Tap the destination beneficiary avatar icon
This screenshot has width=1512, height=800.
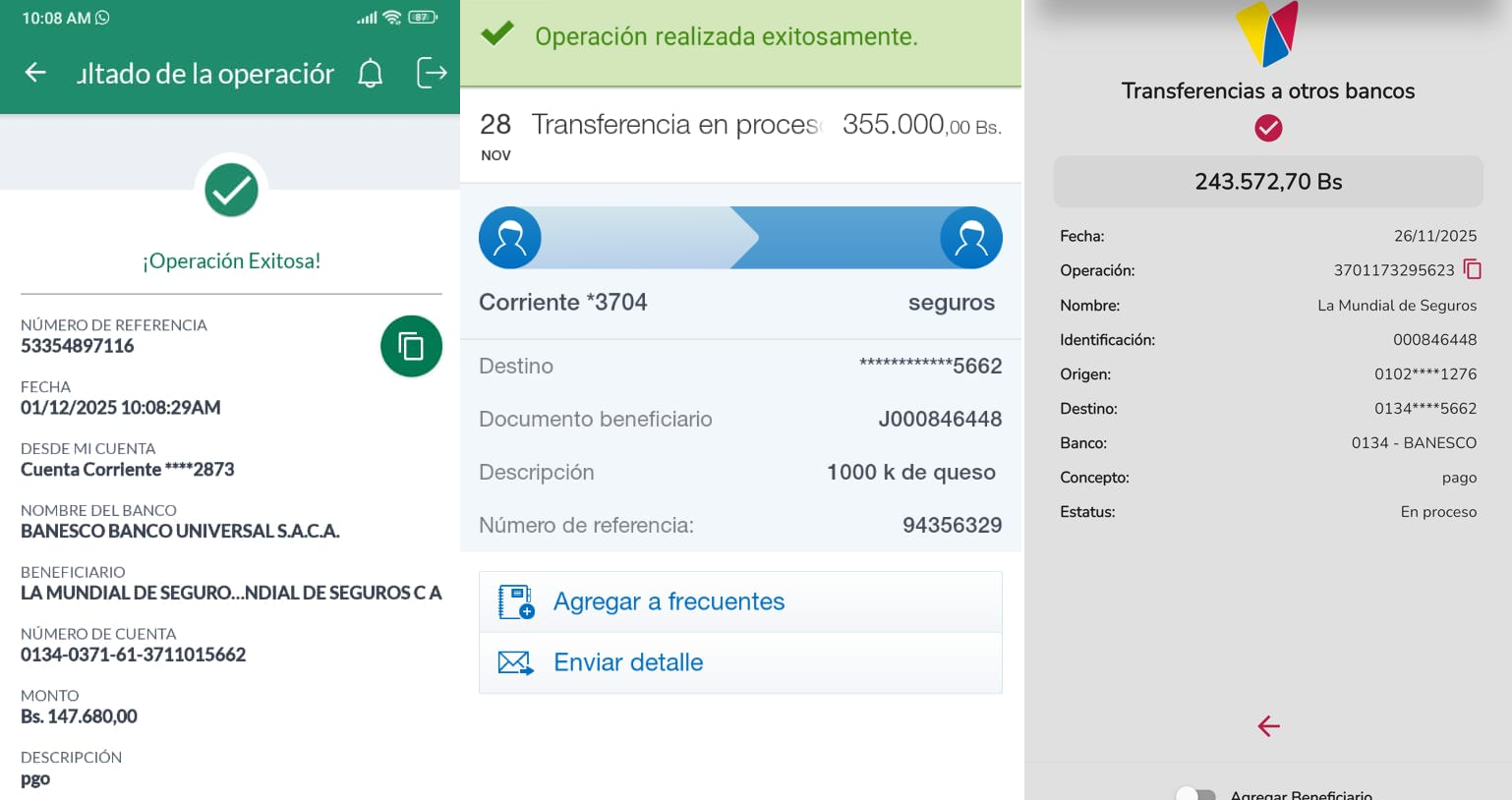(x=970, y=238)
